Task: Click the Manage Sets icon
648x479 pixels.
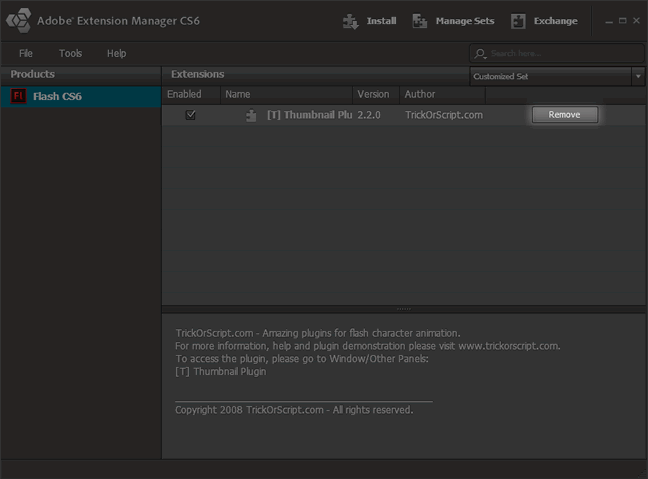Action: click(419, 21)
